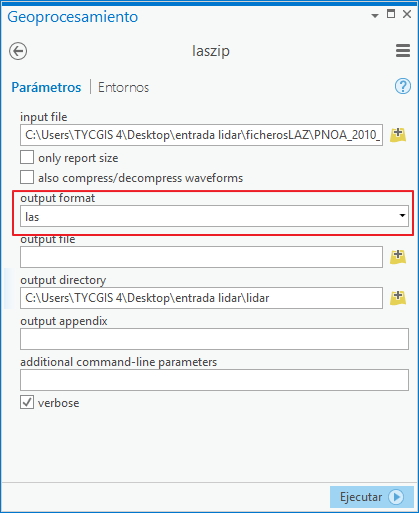Select the las output format combo box
This screenshot has width=419, height=513.
click(214, 216)
